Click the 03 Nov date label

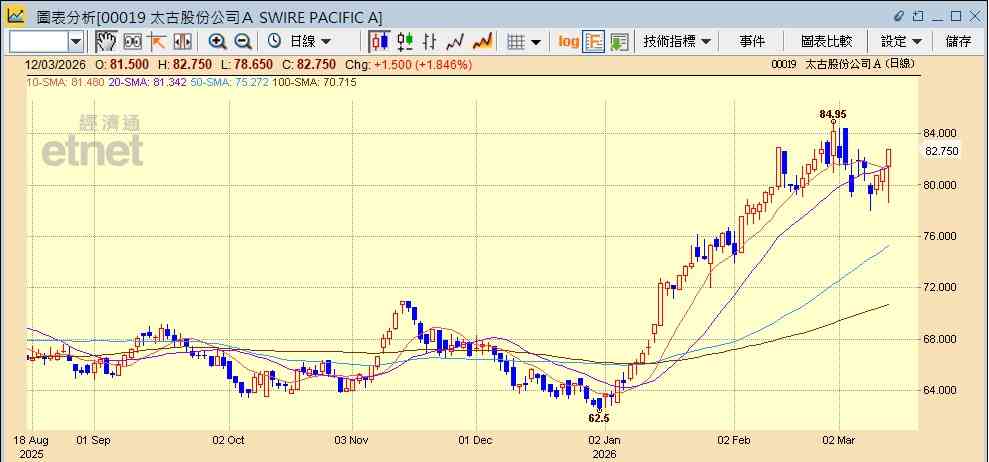pyautogui.click(x=351, y=440)
